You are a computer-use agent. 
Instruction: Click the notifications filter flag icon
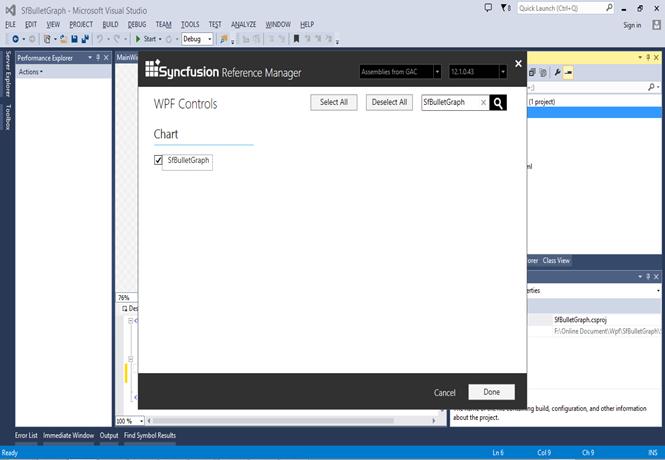(504, 8)
